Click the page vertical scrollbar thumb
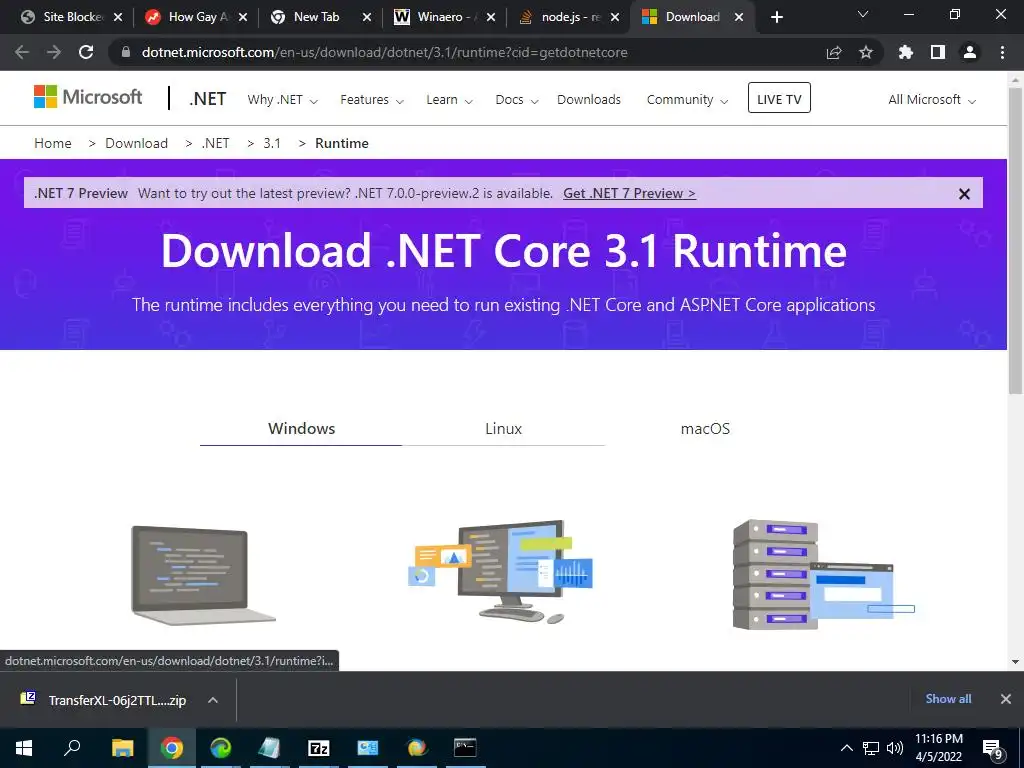1024x768 pixels. click(1015, 240)
